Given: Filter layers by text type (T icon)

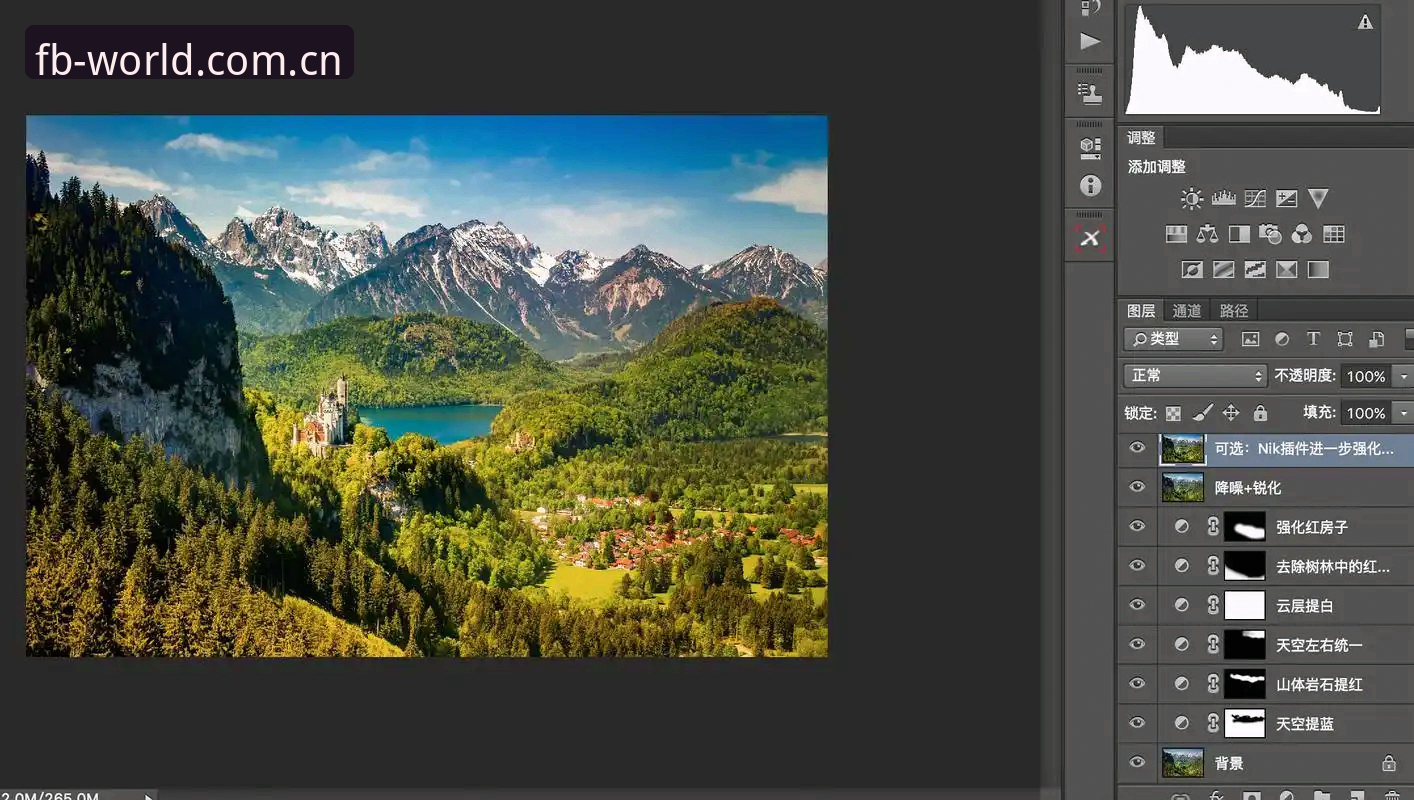Looking at the screenshot, I should click(1313, 339).
